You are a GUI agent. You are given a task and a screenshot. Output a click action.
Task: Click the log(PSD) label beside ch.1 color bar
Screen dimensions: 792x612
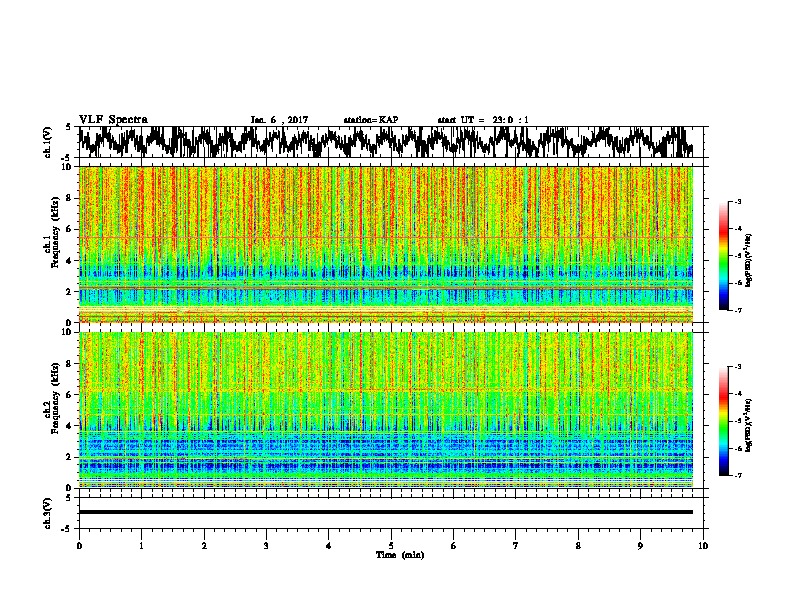tap(749, 260)
